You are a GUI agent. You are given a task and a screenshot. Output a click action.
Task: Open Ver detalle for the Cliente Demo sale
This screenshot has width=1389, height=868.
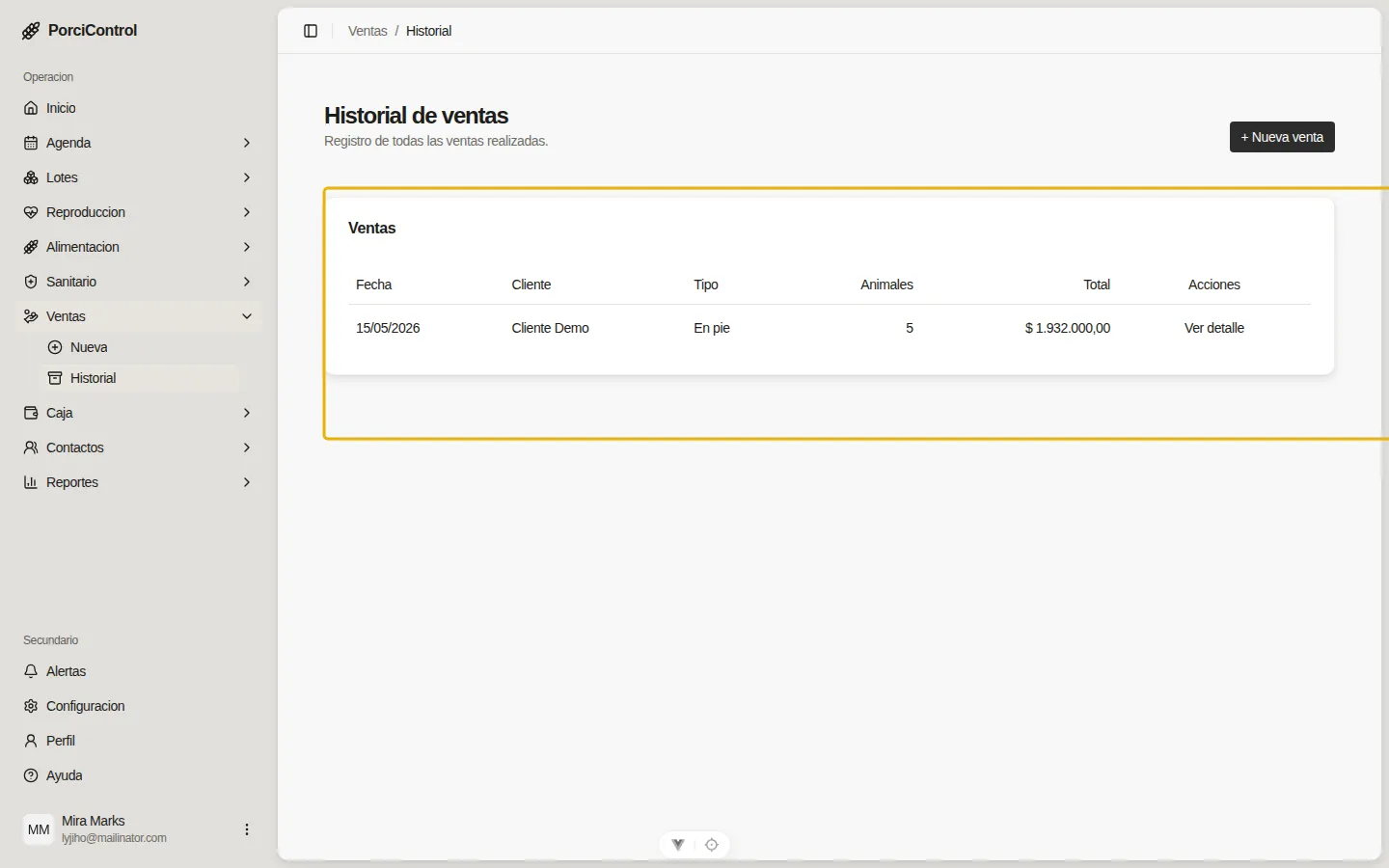coord(1214,328)
